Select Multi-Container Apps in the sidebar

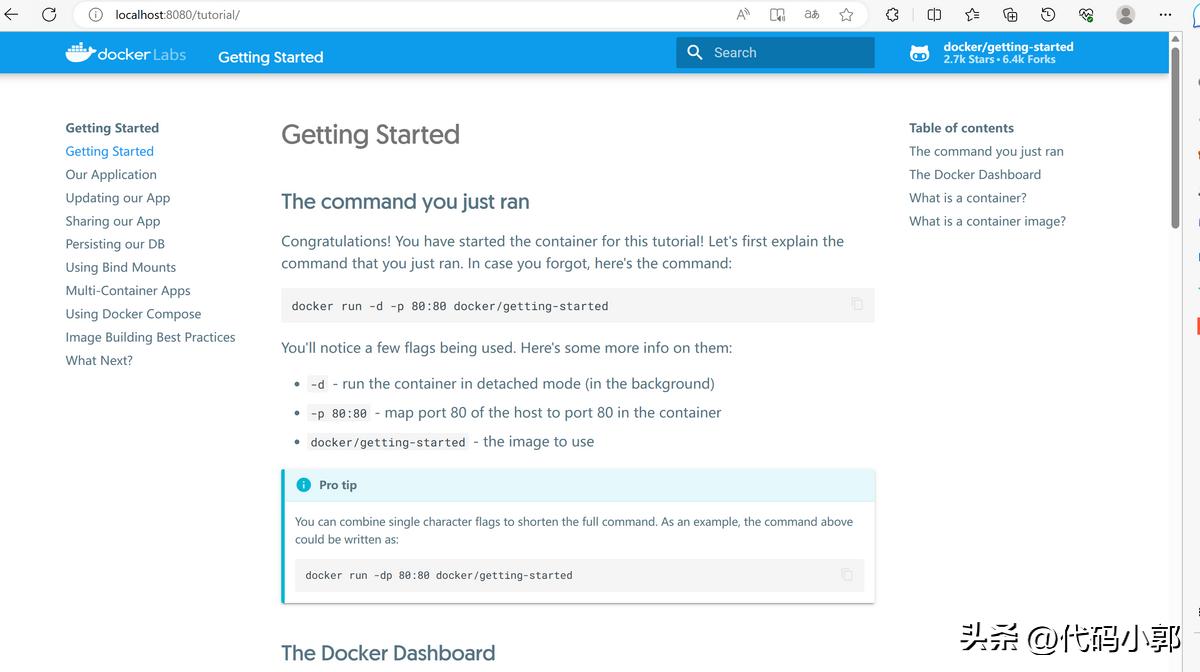[x=128, y=290]
